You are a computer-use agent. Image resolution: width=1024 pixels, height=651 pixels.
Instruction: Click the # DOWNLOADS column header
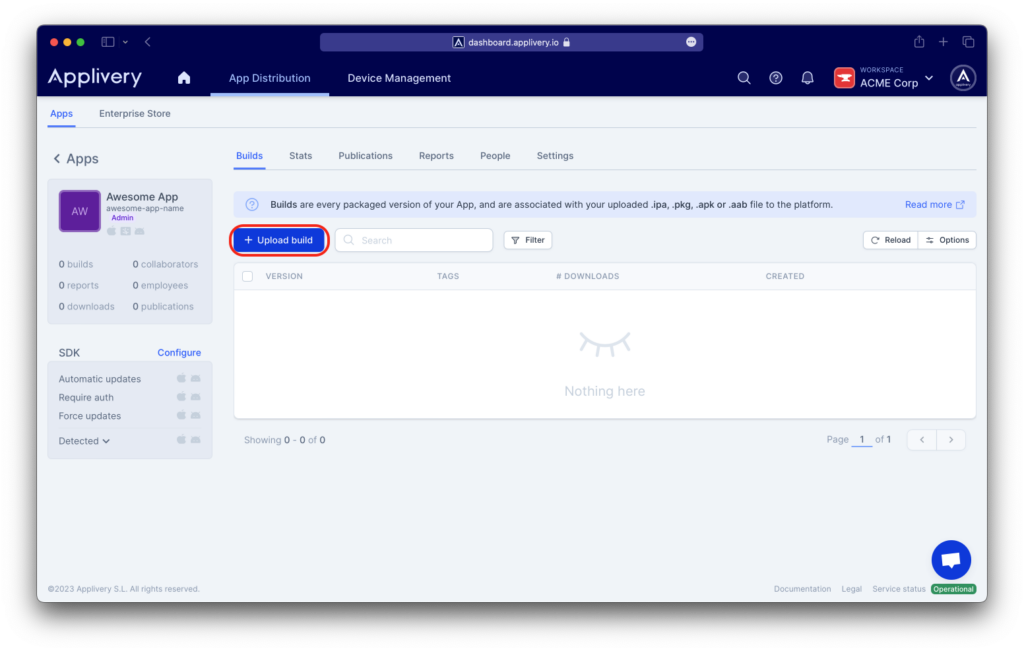click(588, 276)
